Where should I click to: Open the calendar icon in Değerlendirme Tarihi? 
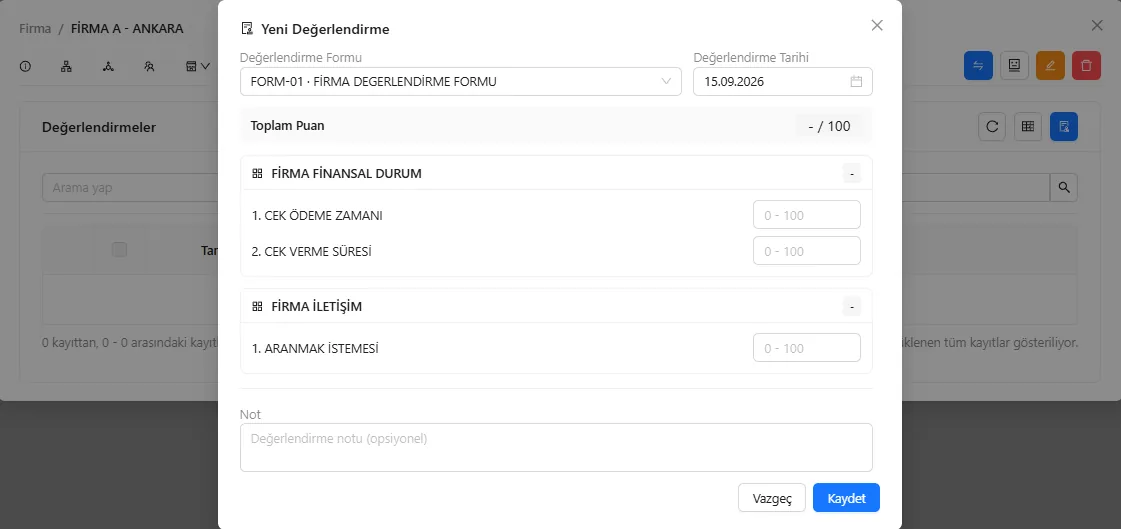tap(856, 81)
